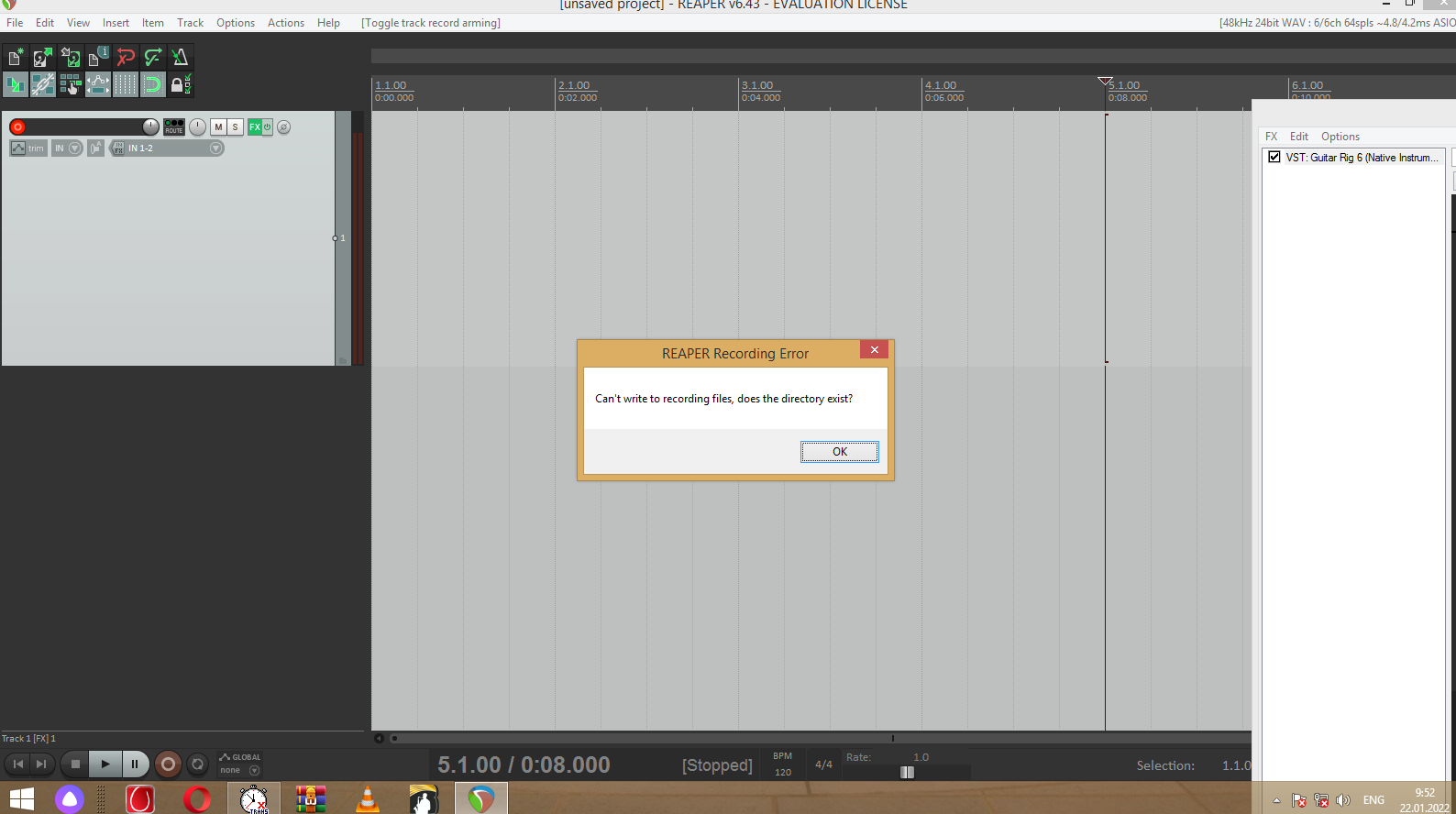Open the Insert menu
The width and height of the screenshot is (1456, 814).
116,22
